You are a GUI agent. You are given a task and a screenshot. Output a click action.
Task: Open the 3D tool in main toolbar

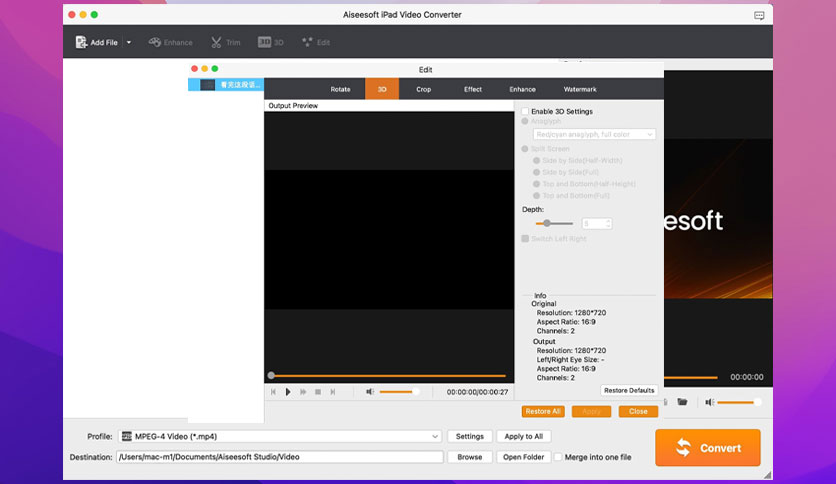coord(271,42)
